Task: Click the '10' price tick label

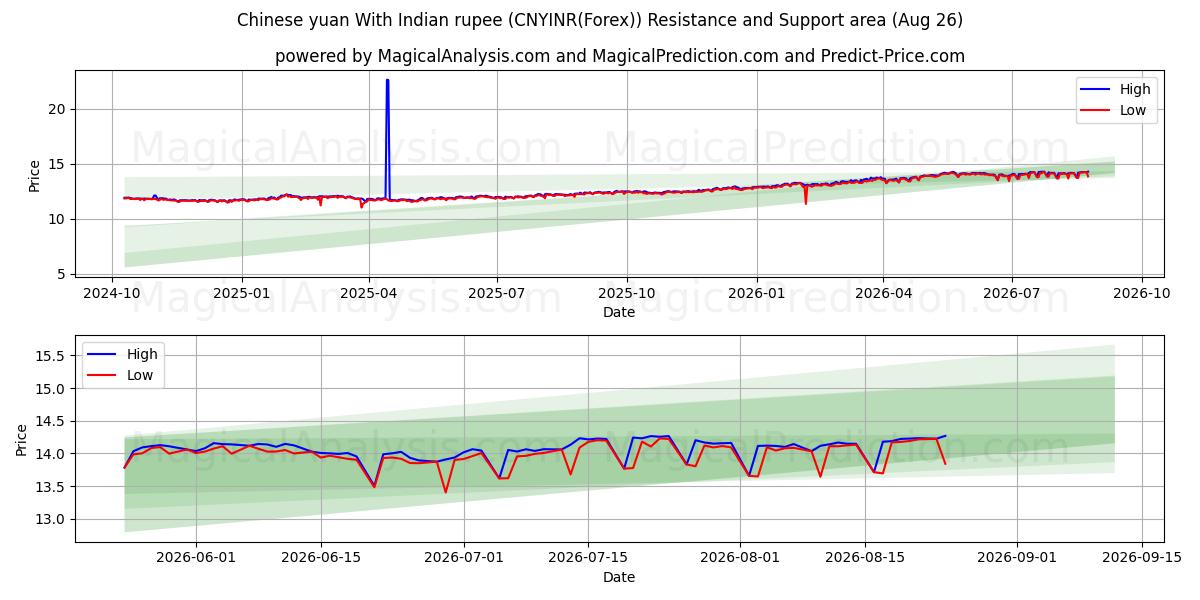Action: coord(59,219)
